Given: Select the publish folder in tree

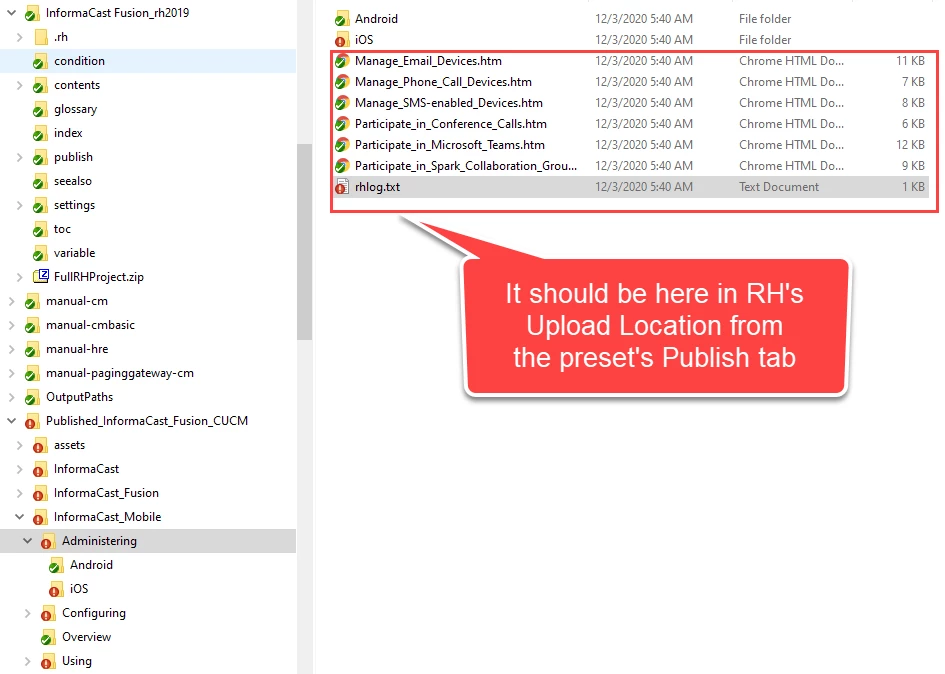Looking at the screenshot, I should click(x=73, y=157).
